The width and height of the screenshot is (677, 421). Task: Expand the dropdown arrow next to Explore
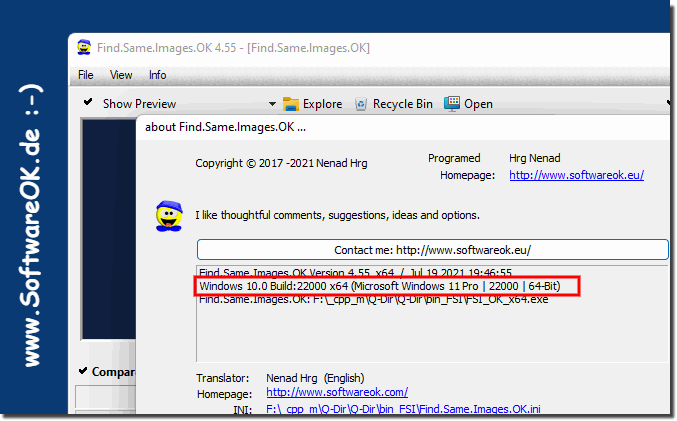272,104
